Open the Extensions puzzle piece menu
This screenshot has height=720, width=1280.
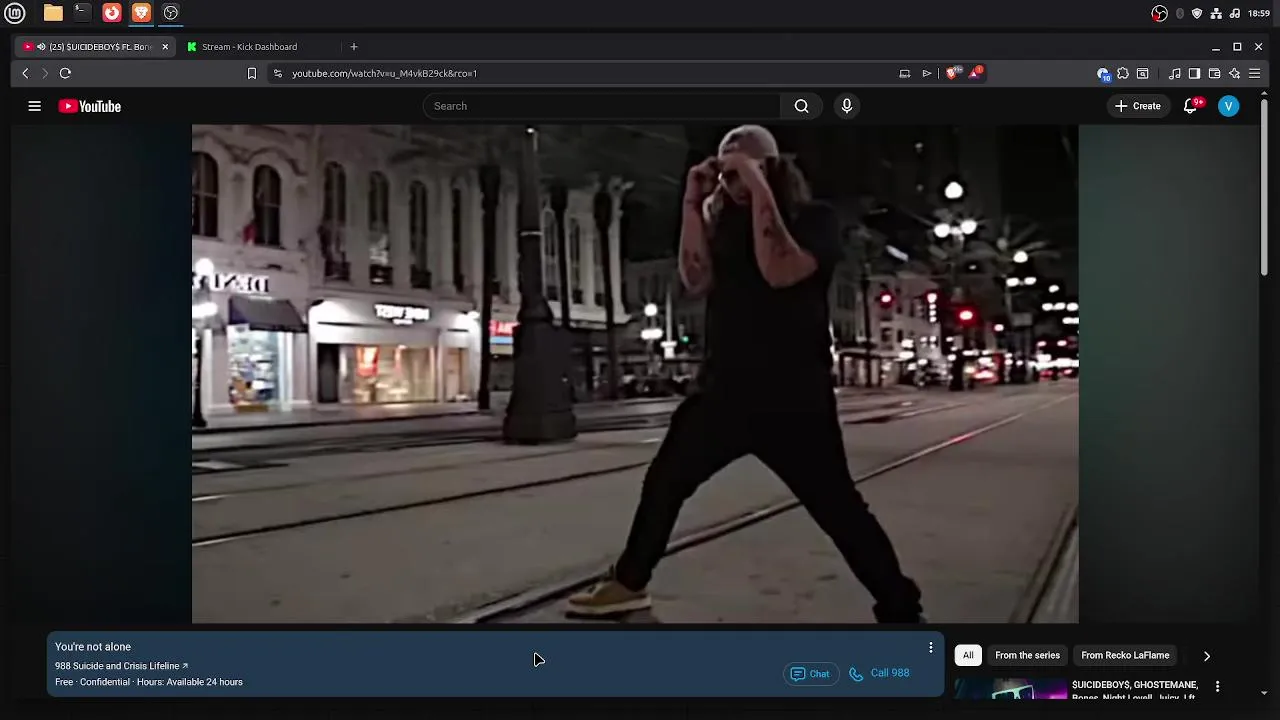(x=1123, y=73)
